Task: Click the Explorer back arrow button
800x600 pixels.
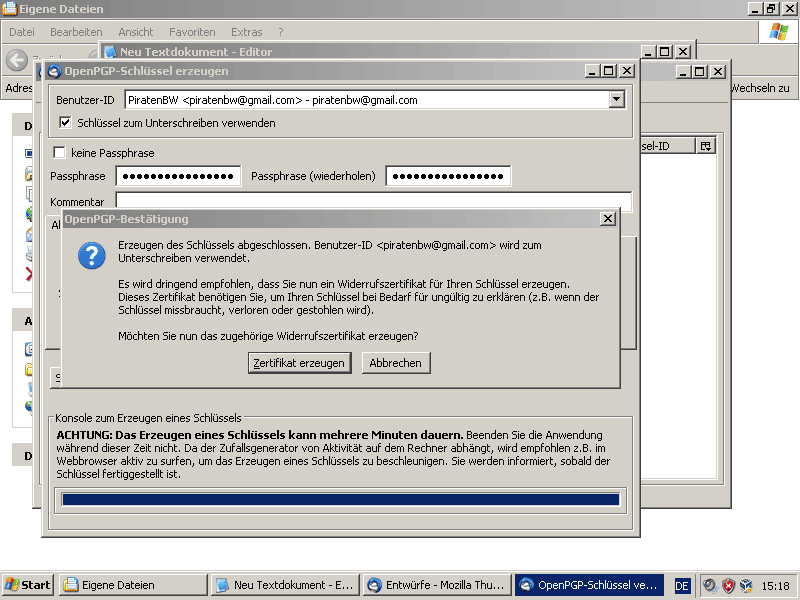Action: (17, 60)
